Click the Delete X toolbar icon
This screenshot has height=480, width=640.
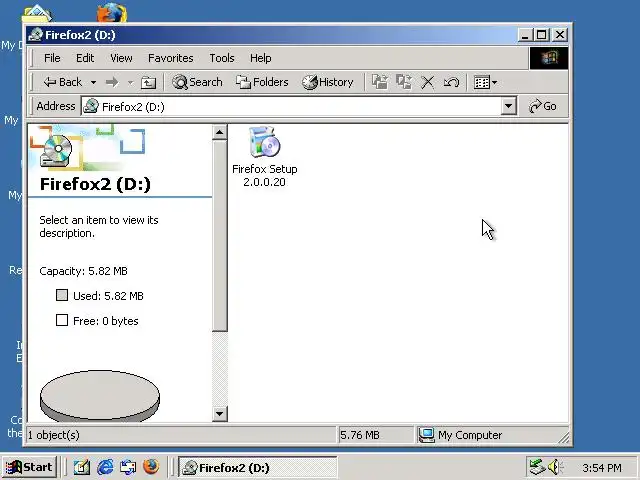pyautogui.click(x=427, y=82)
